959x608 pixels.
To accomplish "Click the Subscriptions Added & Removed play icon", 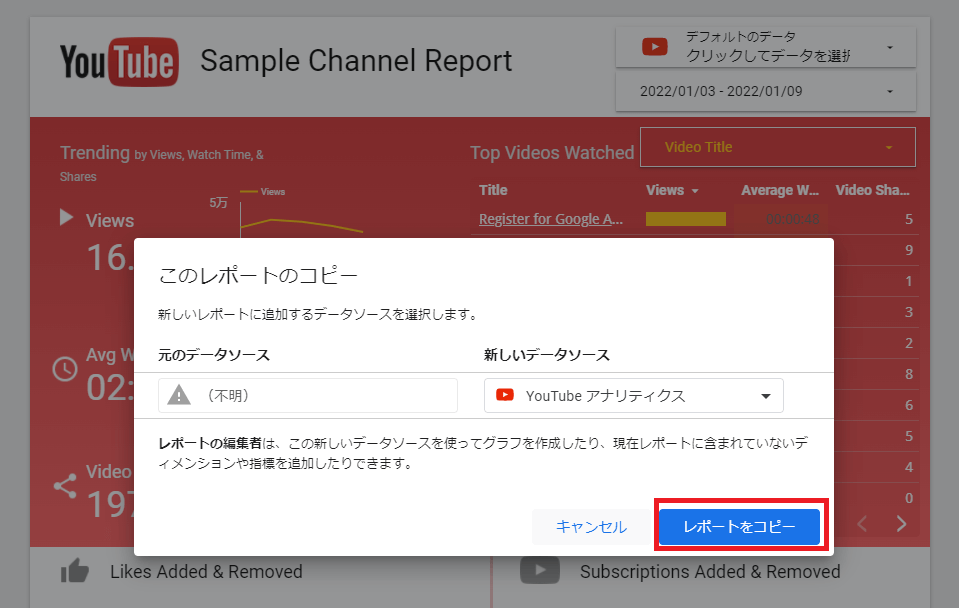I will coord(539,570).
